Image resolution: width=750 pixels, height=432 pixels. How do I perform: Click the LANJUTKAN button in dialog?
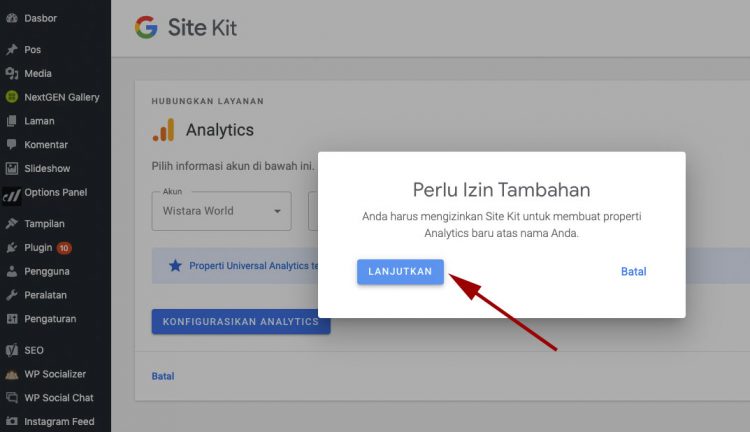[x=400, y=272]
